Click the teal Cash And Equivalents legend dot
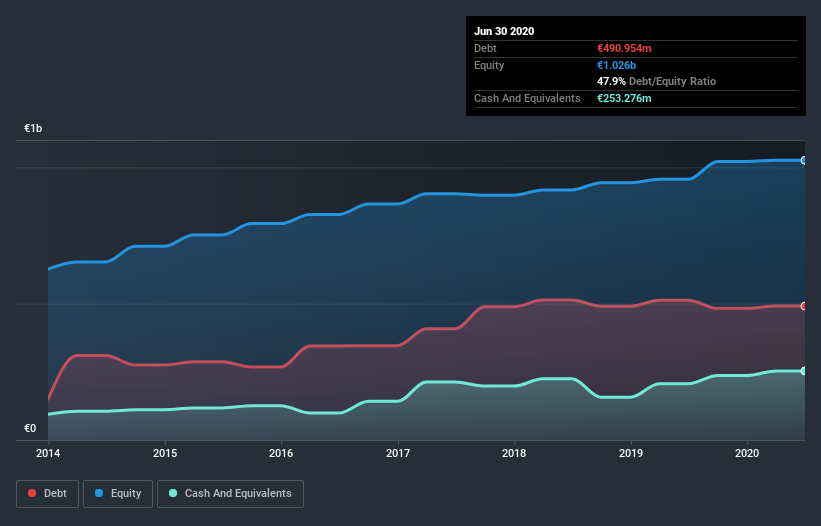 point(173,493)
